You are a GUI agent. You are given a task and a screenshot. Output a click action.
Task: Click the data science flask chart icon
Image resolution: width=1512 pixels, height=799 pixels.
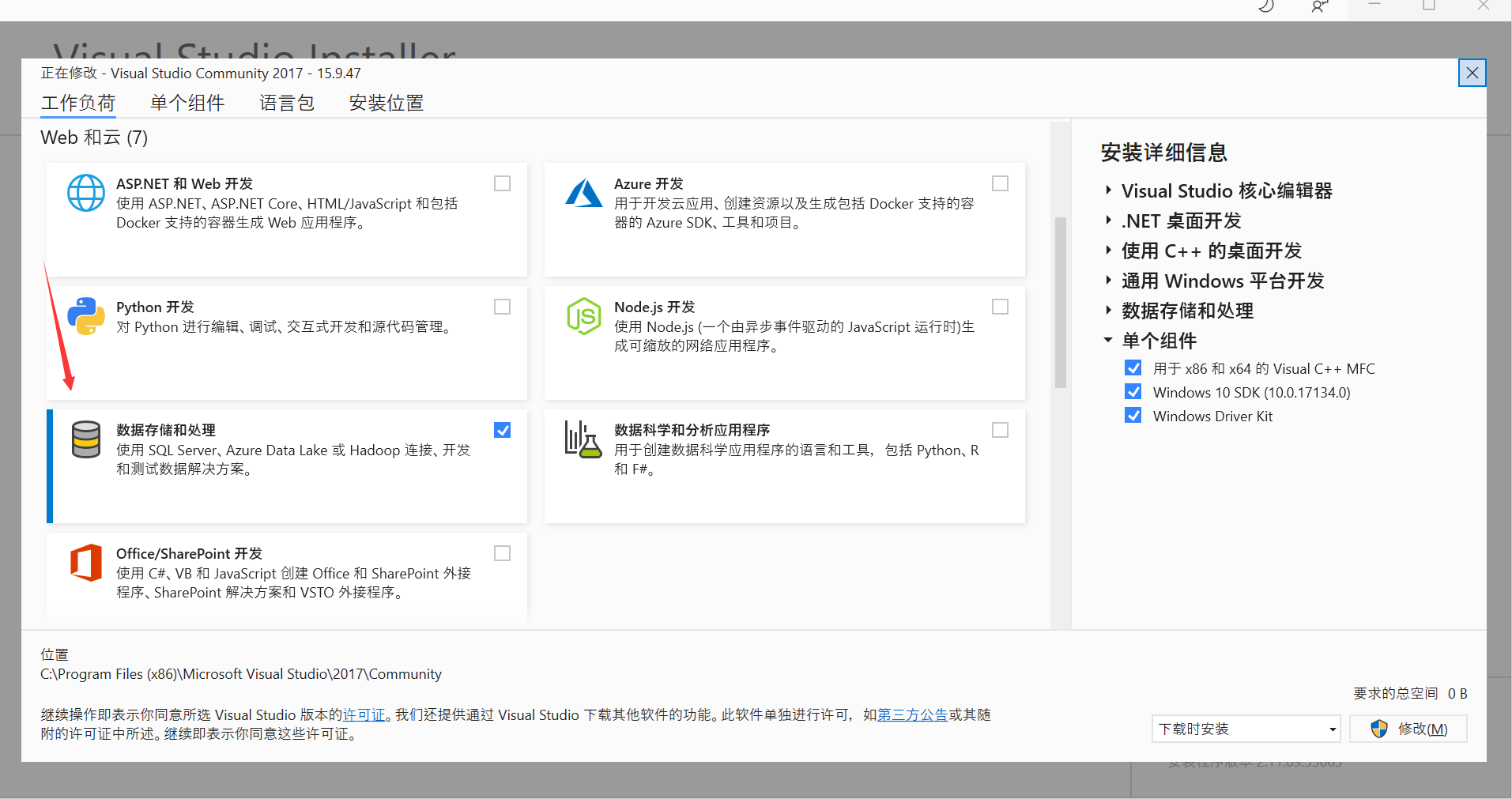coord(583,439)
